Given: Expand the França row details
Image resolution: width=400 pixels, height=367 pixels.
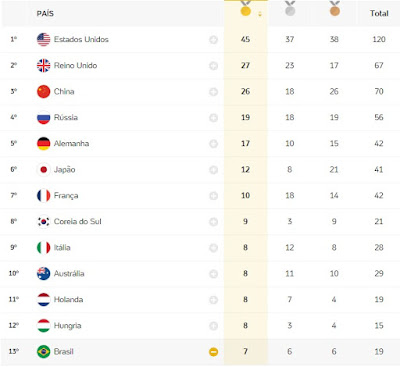Looking at the screenshot, I should click(x=214, y=196).
